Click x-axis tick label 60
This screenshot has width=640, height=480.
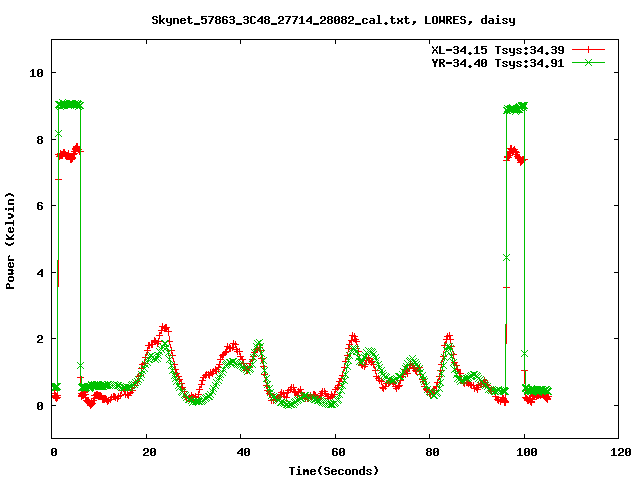338,452
